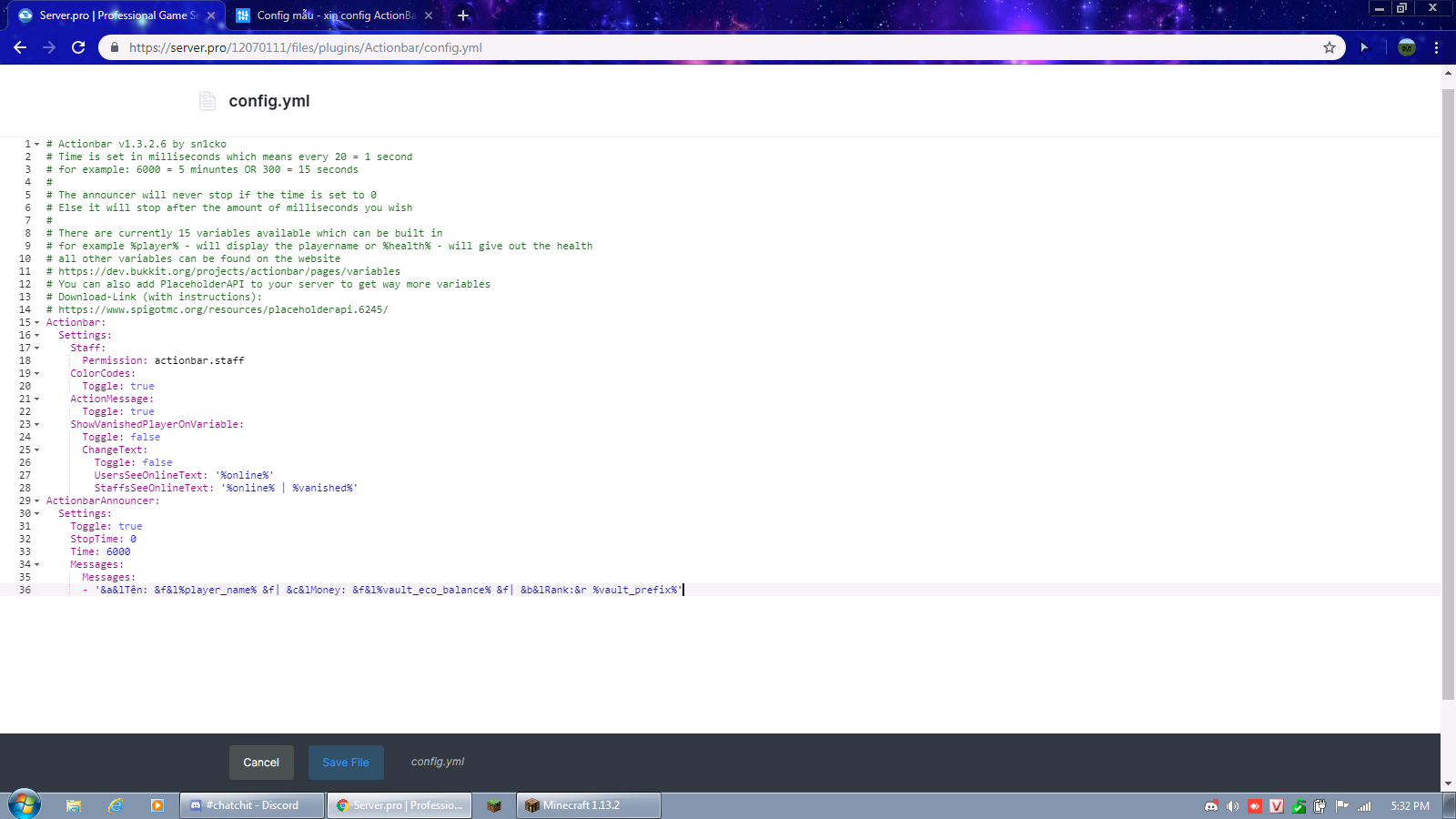Click the UsersSeeOnlineText value '%online%'
1456x819 pixels.
click(x=245, y=476)
